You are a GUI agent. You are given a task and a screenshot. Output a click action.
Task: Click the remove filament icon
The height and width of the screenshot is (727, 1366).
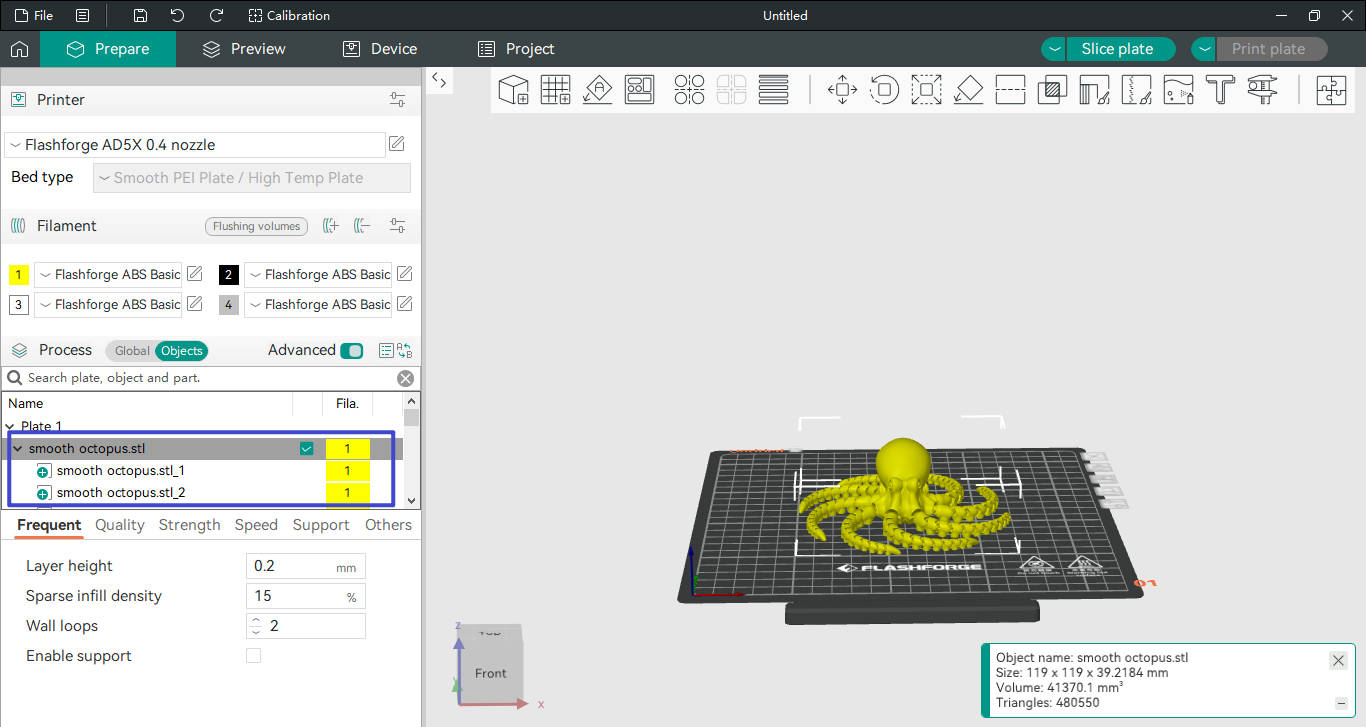click(362, 226)
